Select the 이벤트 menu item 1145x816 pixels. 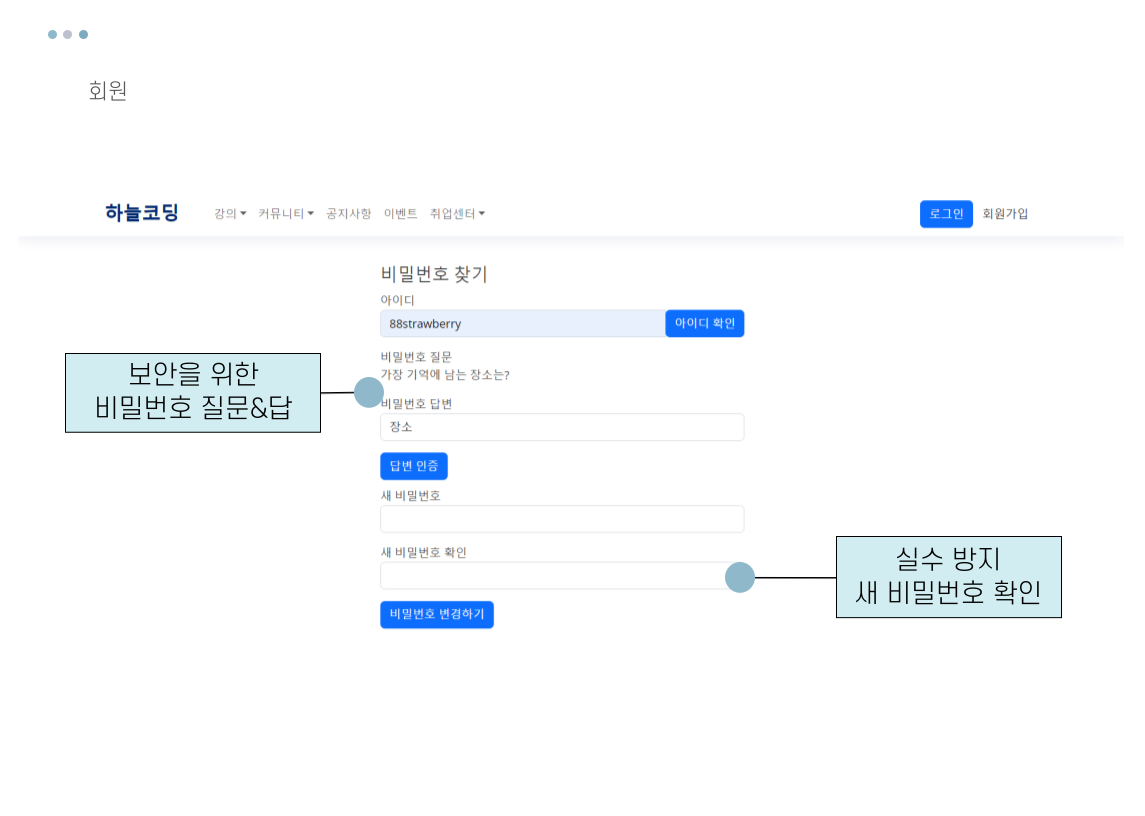[400, 213]
